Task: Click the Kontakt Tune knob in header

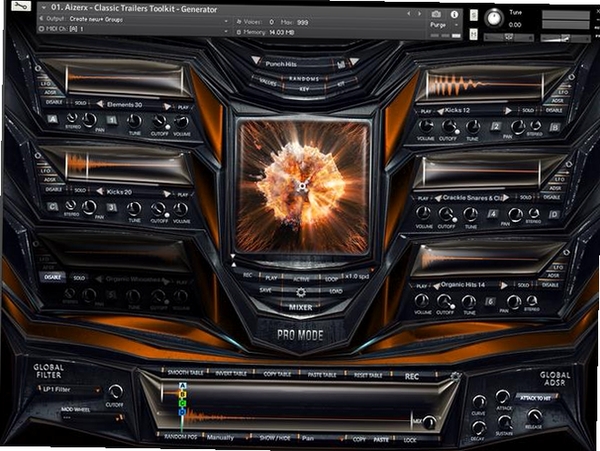Action: click(x=494, y=18)
